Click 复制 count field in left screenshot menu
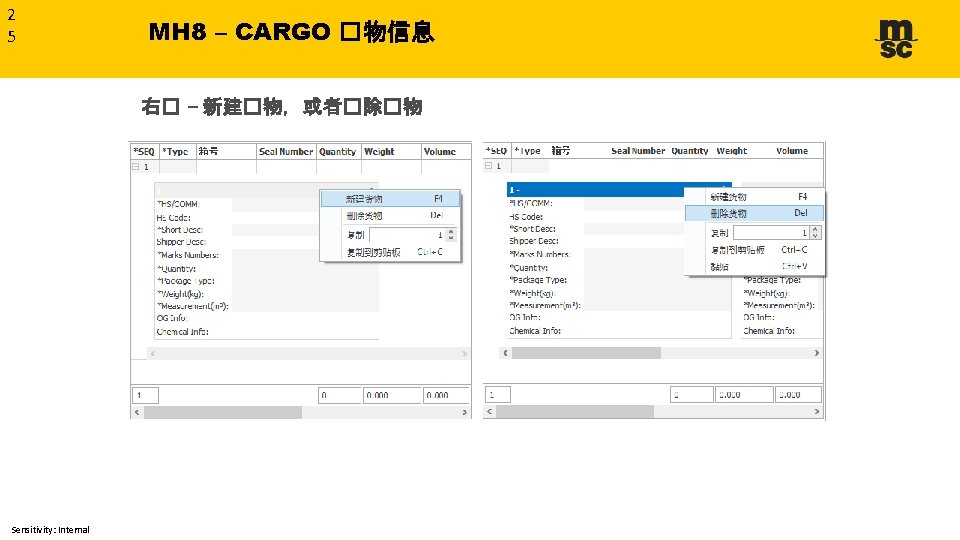This screenshot has width=960, height=540. (408, 234)
